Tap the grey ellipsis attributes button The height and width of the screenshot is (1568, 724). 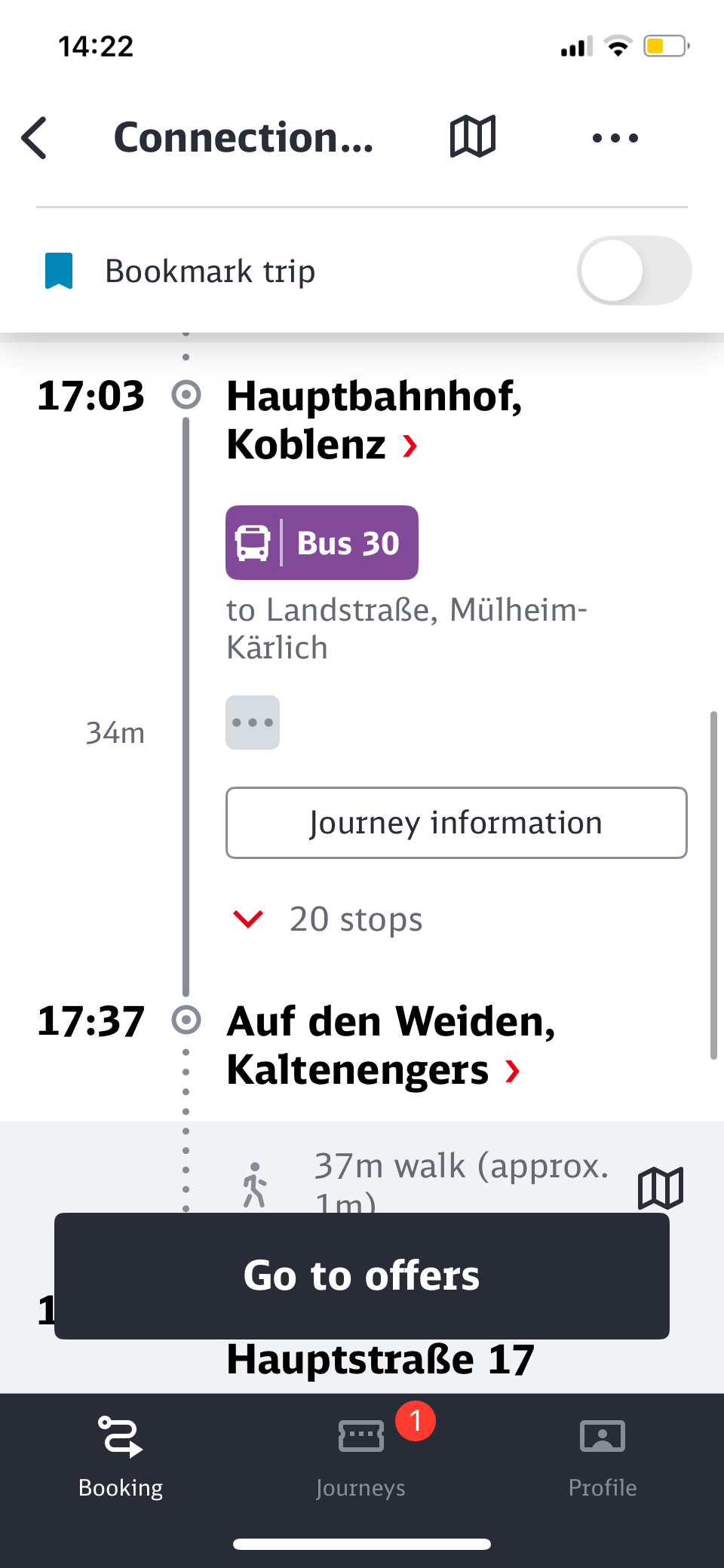point(253,723)
